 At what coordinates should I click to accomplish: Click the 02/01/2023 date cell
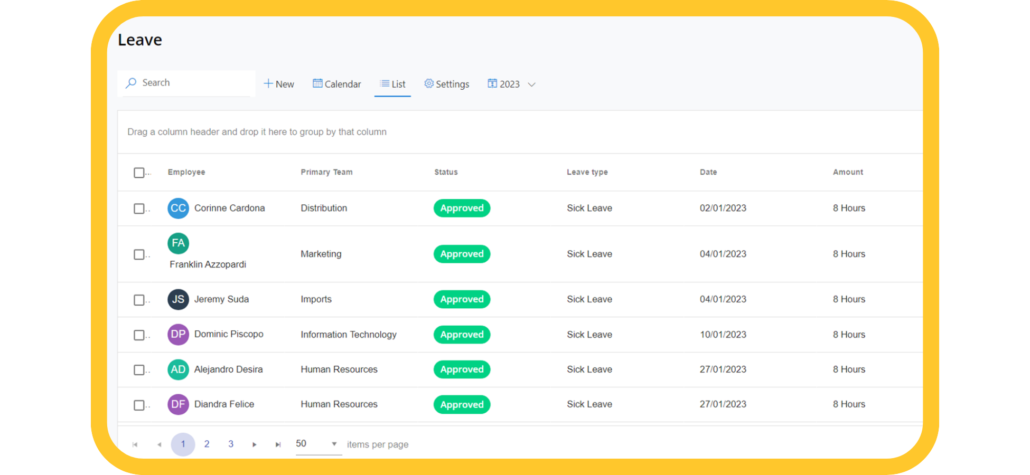click(x=723, y=208)
